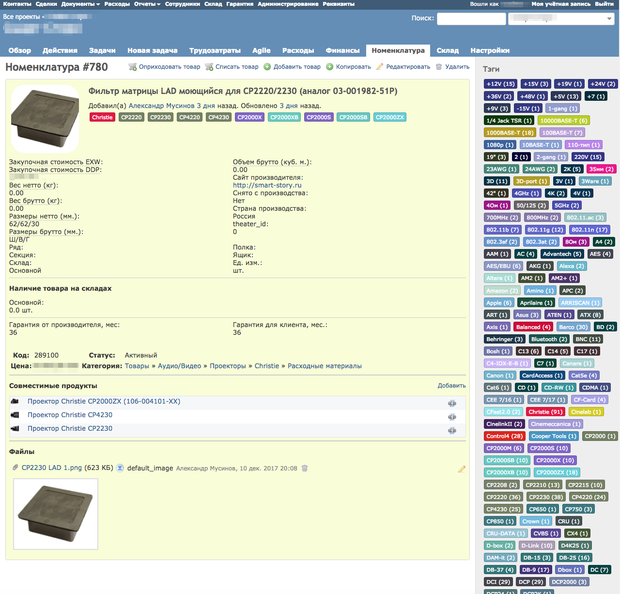Open the Документы top menu dropdown
Viewport: 620px width, 594px height.
[x=80, y=4]
